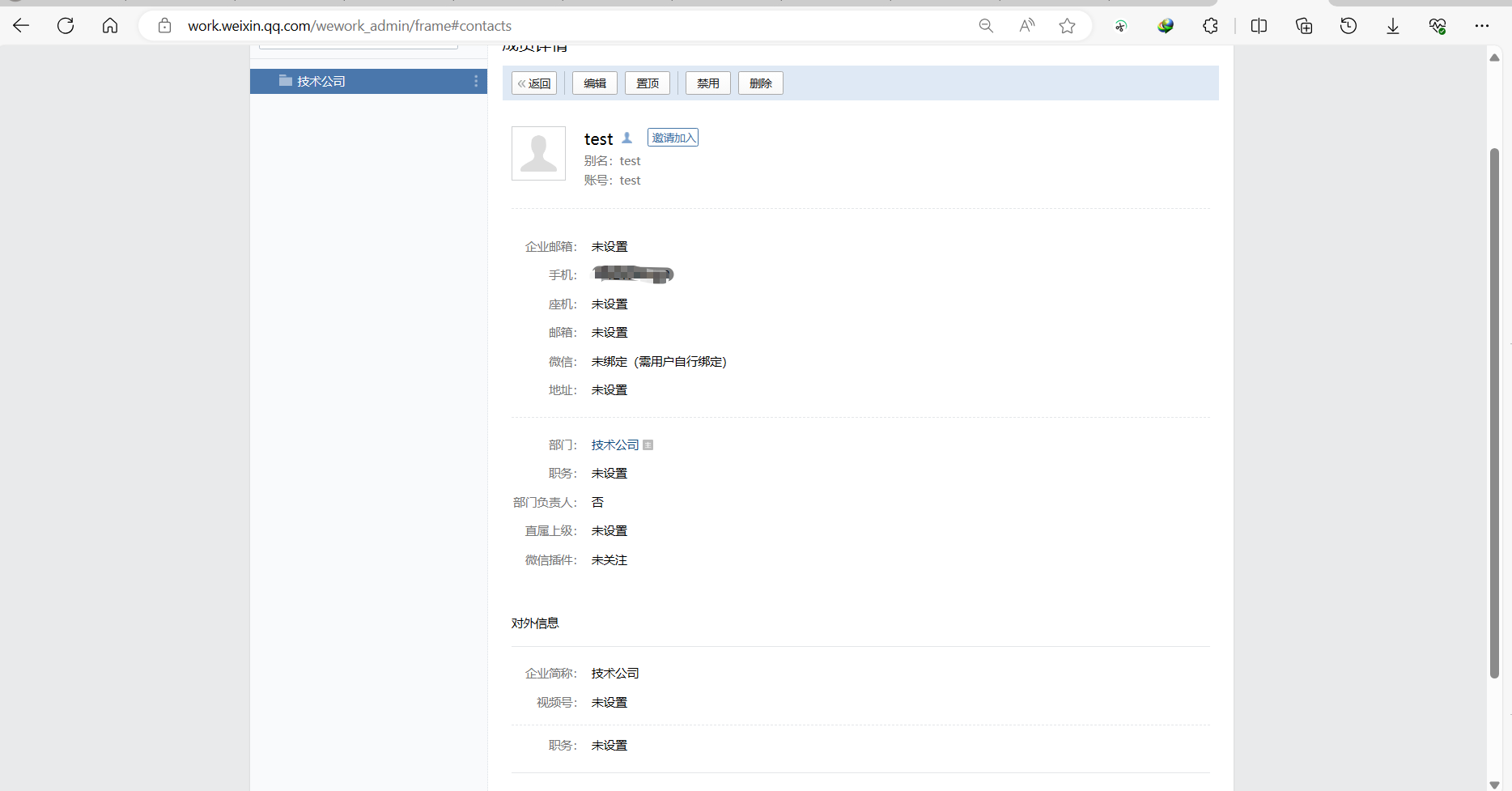1512x791 pixels.
Task: Open the collections icon
Action: [1304, 26]
